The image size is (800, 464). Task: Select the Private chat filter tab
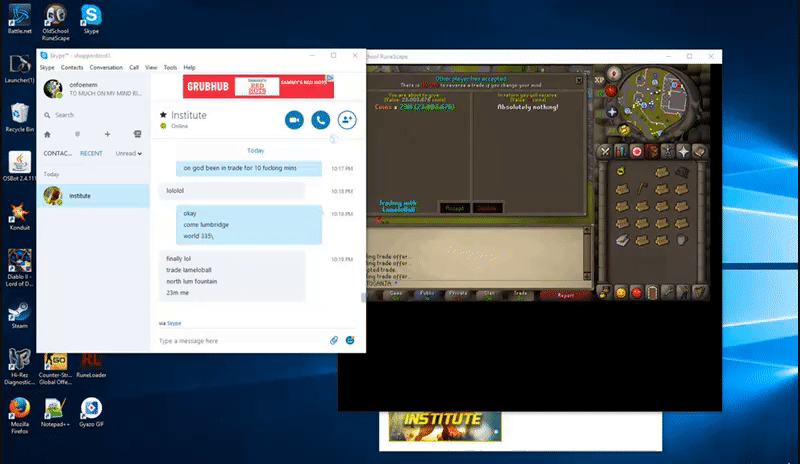(x=458, y=295)
